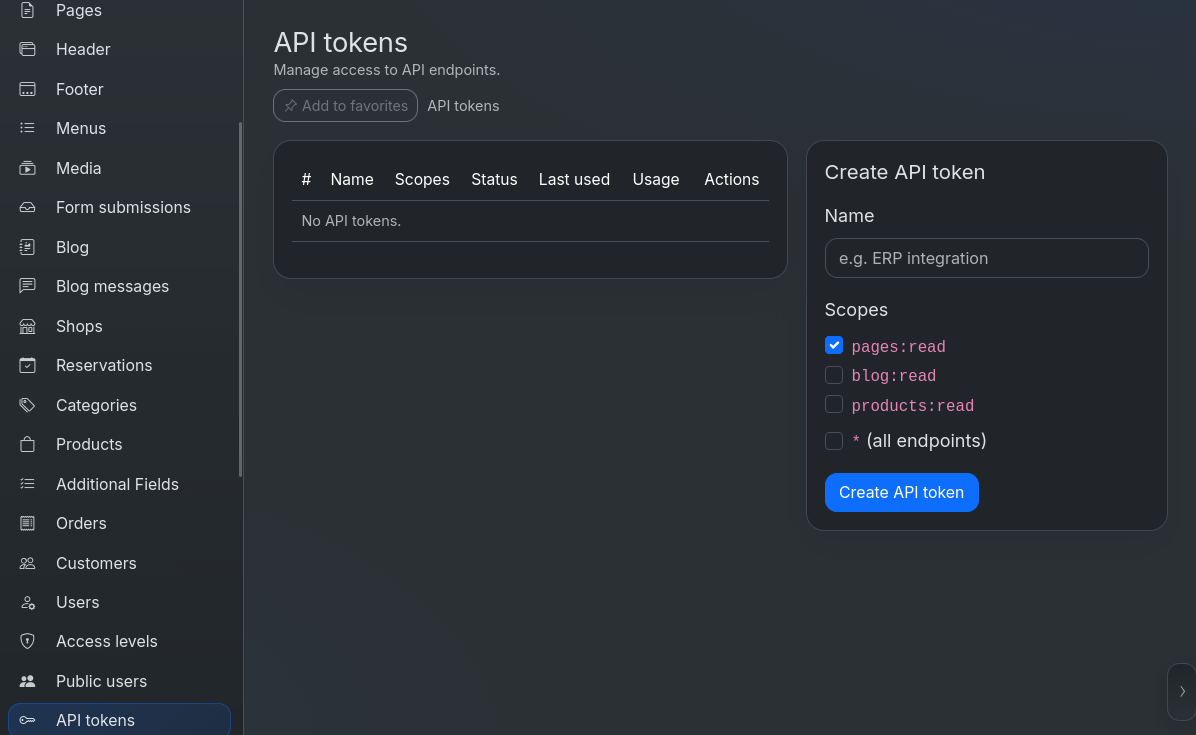Click the API tokens key icon
The width and height of the screenshot is (1196, 735).
click(27, 721)
